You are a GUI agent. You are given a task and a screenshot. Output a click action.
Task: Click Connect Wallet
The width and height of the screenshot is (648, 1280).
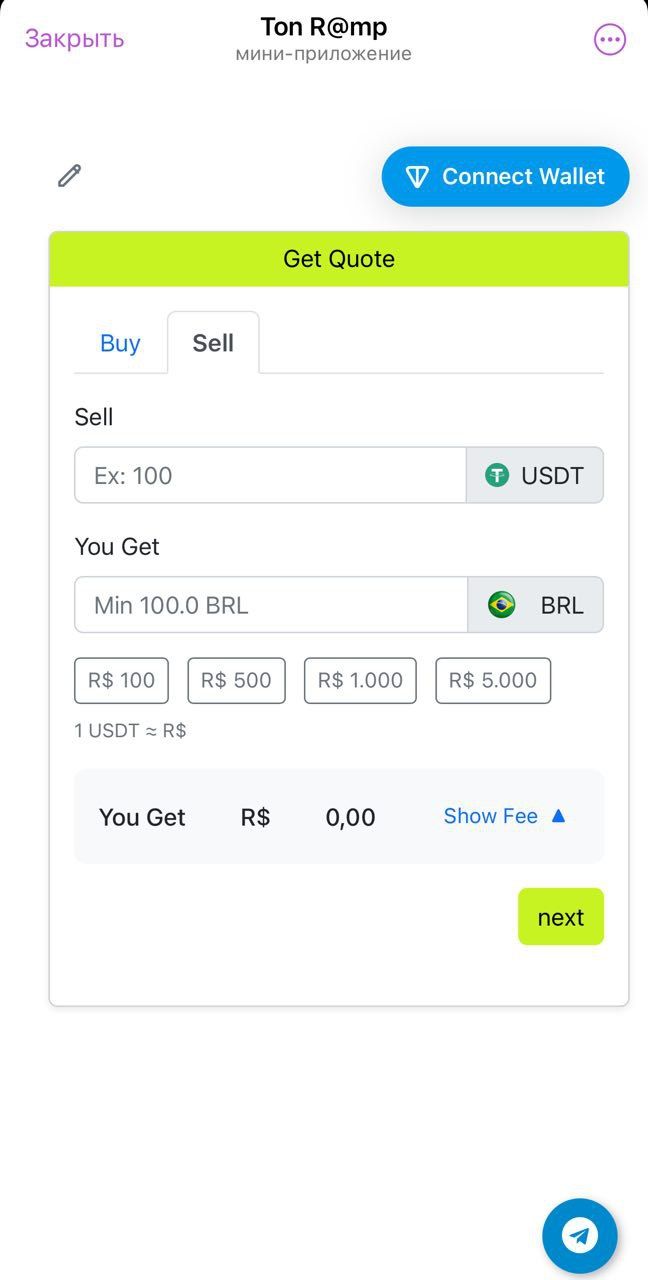click(505, 176)
